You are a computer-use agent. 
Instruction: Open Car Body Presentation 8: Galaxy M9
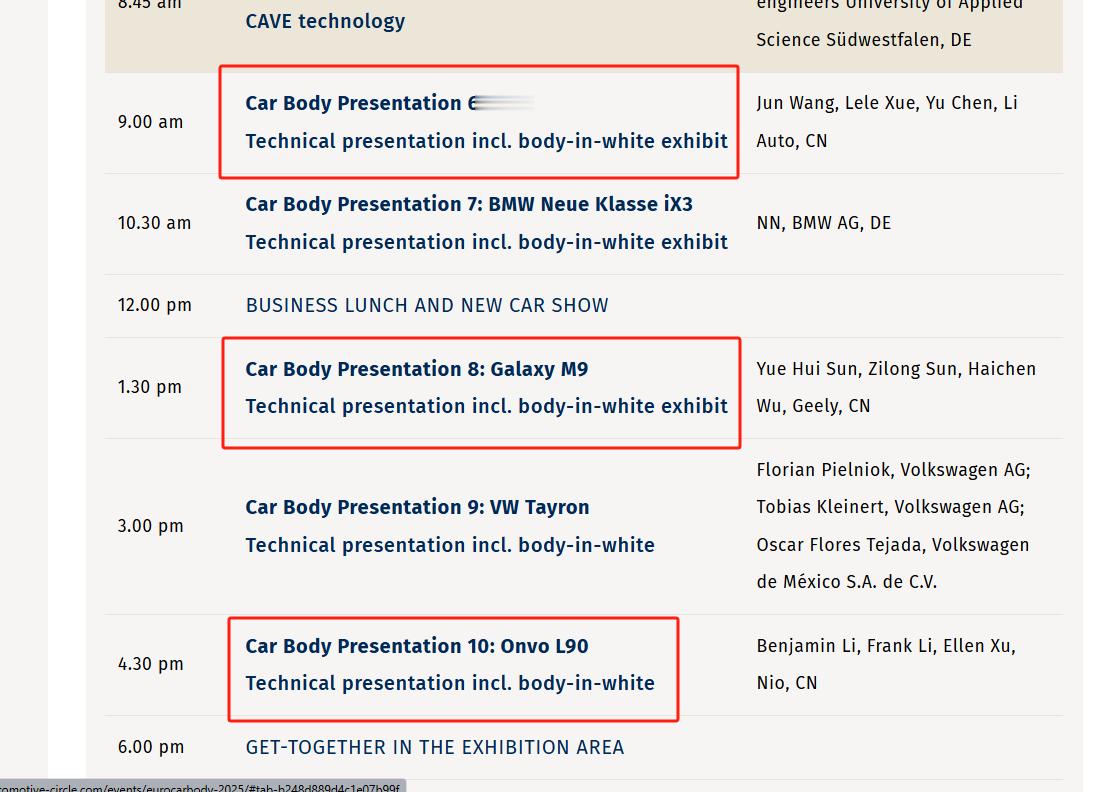[x=417, y=369]
